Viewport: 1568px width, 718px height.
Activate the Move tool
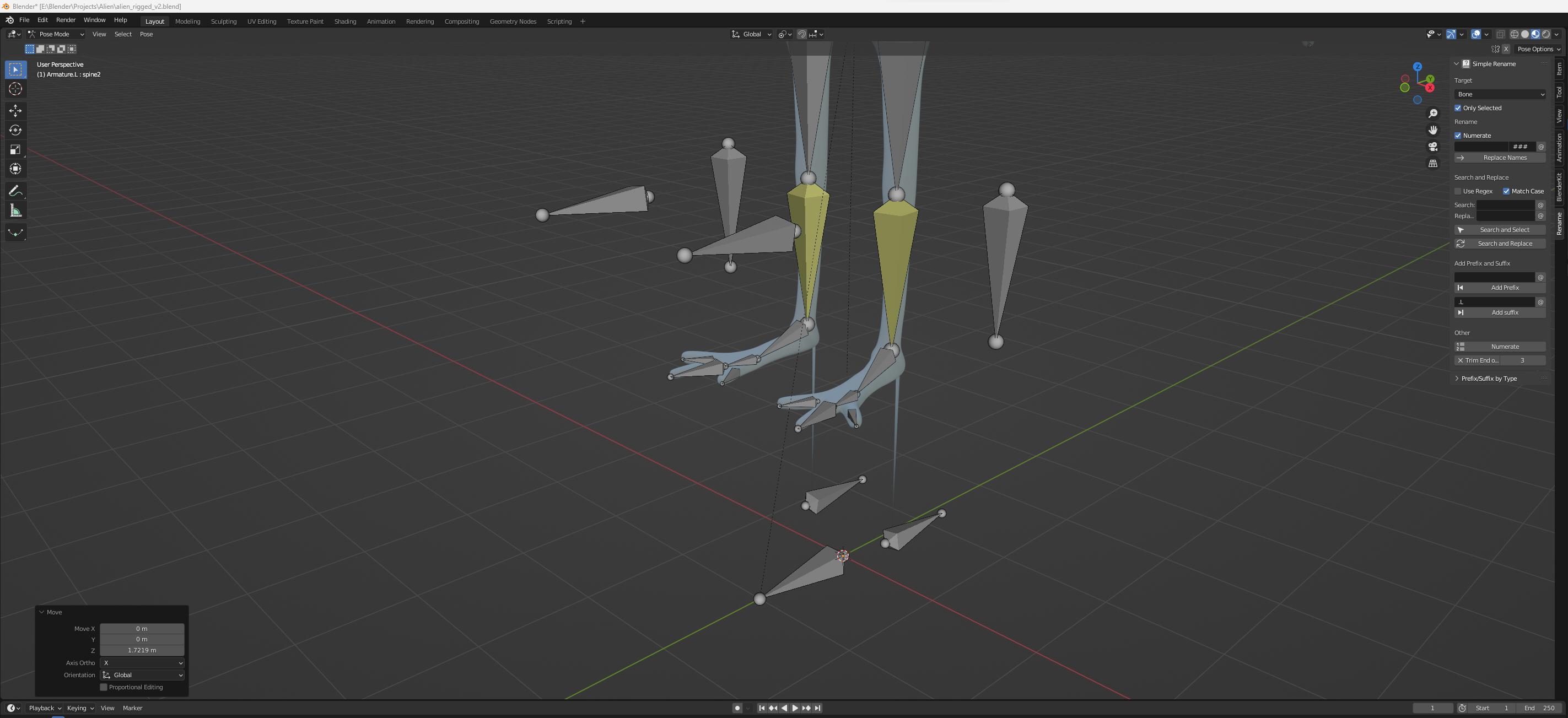coord(16,110)
